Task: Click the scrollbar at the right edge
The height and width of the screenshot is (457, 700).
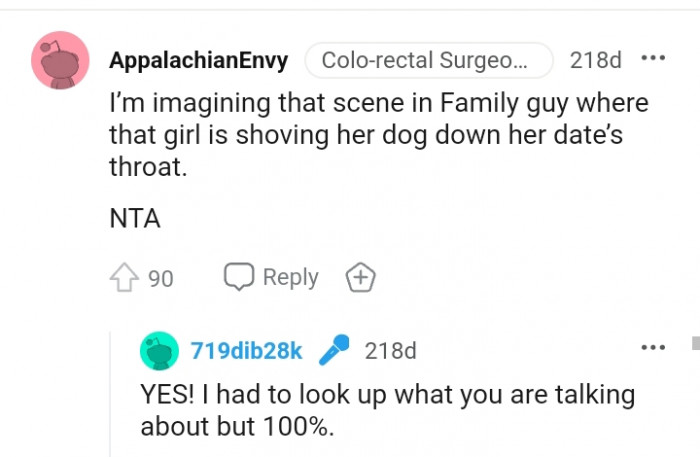Action: pyautogui.click(x=695, y=345)
